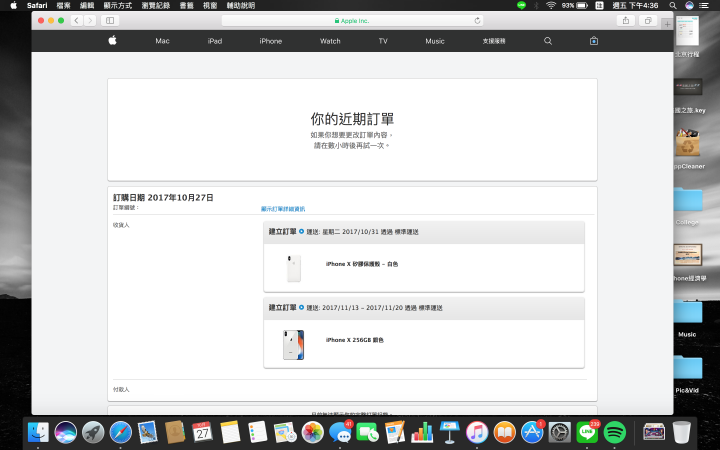Go to Music in Apple navigation
720x450 pixels.
point(435,41)
